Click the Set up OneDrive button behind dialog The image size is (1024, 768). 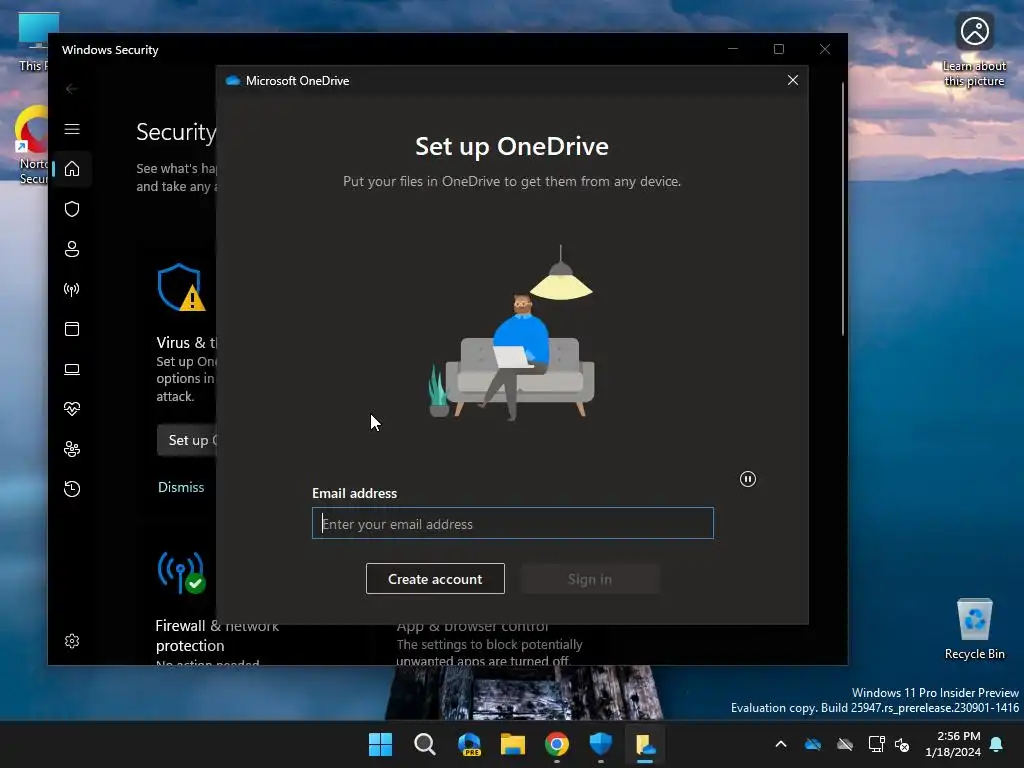[x=187, y=440]
